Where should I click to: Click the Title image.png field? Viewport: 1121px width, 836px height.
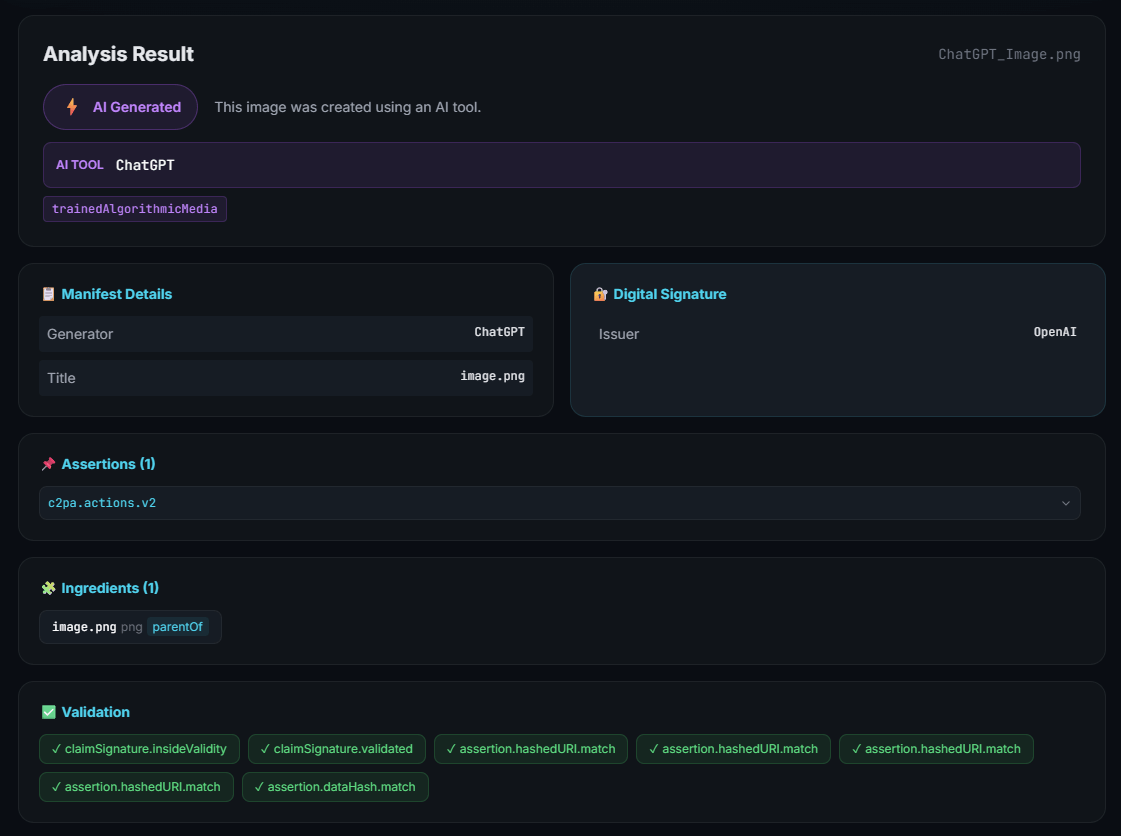(x=286, y=377)
